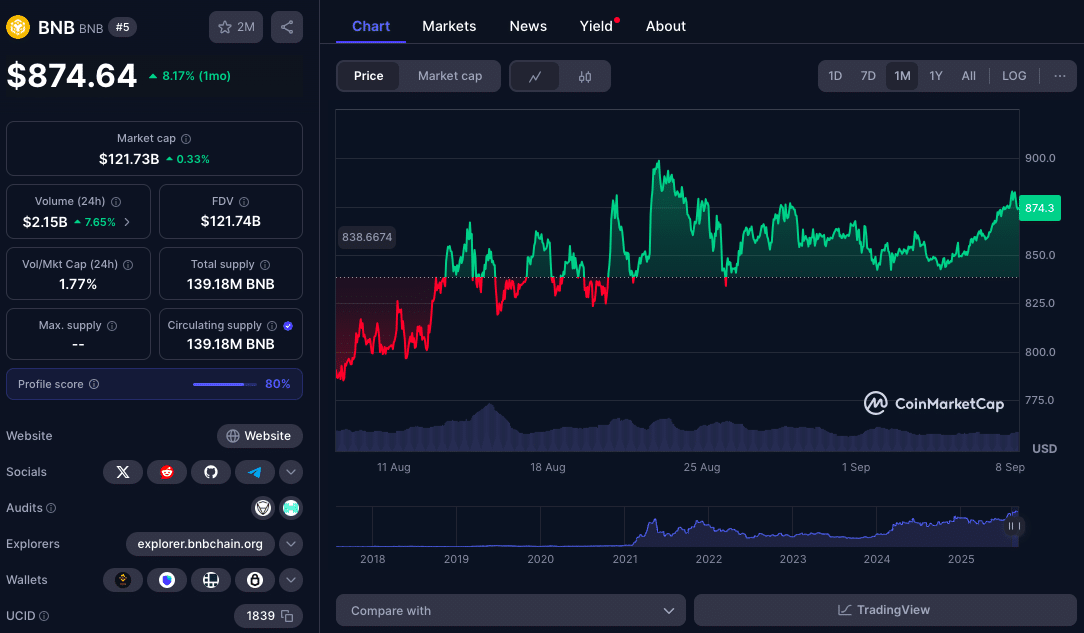Expand more Wallets chevron

tap(291, 580)
